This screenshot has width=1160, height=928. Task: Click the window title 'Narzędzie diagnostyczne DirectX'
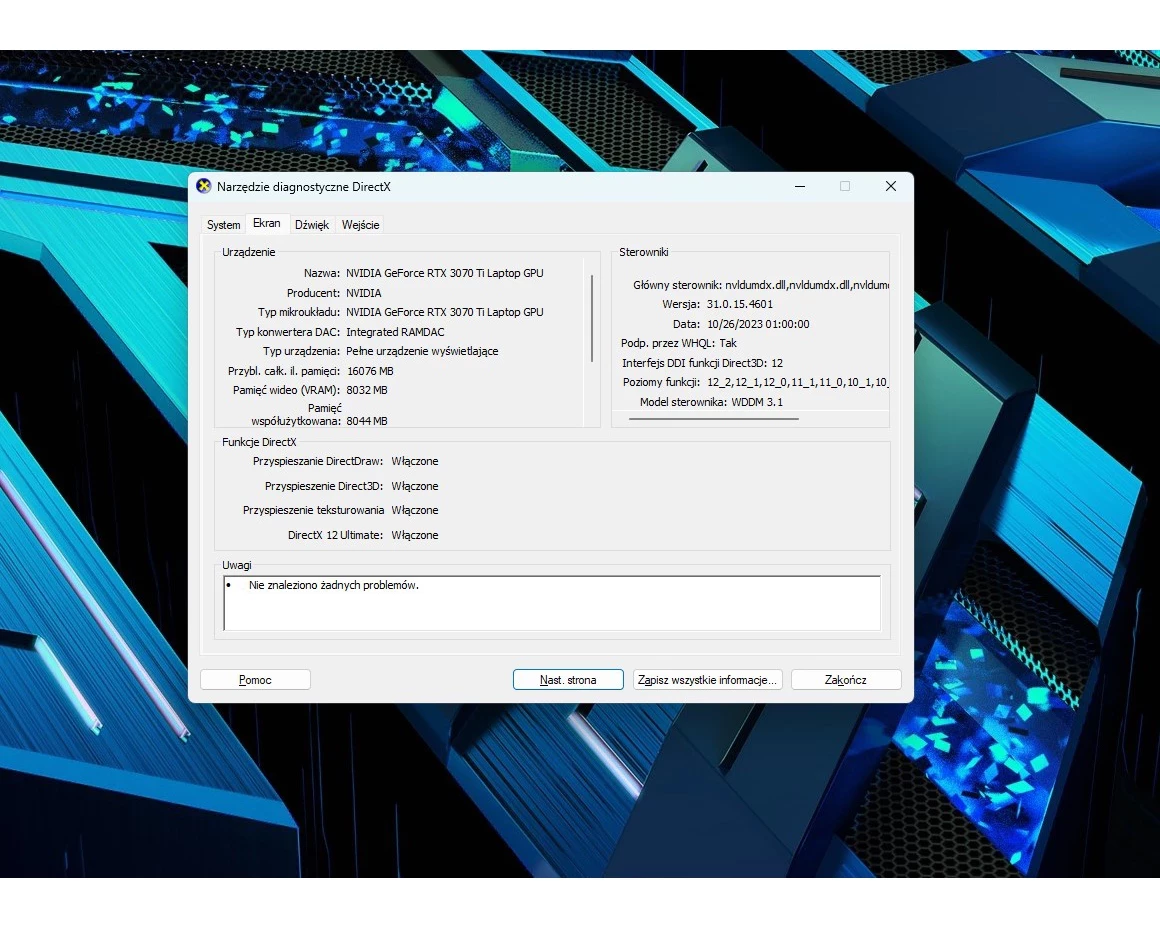303,186
